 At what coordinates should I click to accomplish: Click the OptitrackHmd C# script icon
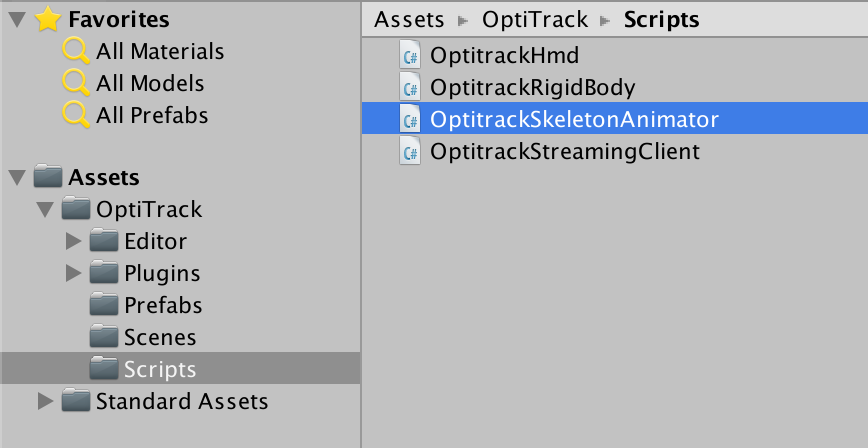coord(410,55)
